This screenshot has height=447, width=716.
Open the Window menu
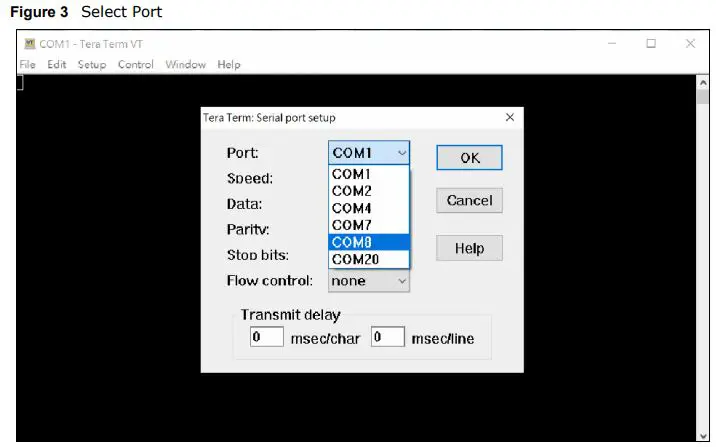[x=185, y=64]
